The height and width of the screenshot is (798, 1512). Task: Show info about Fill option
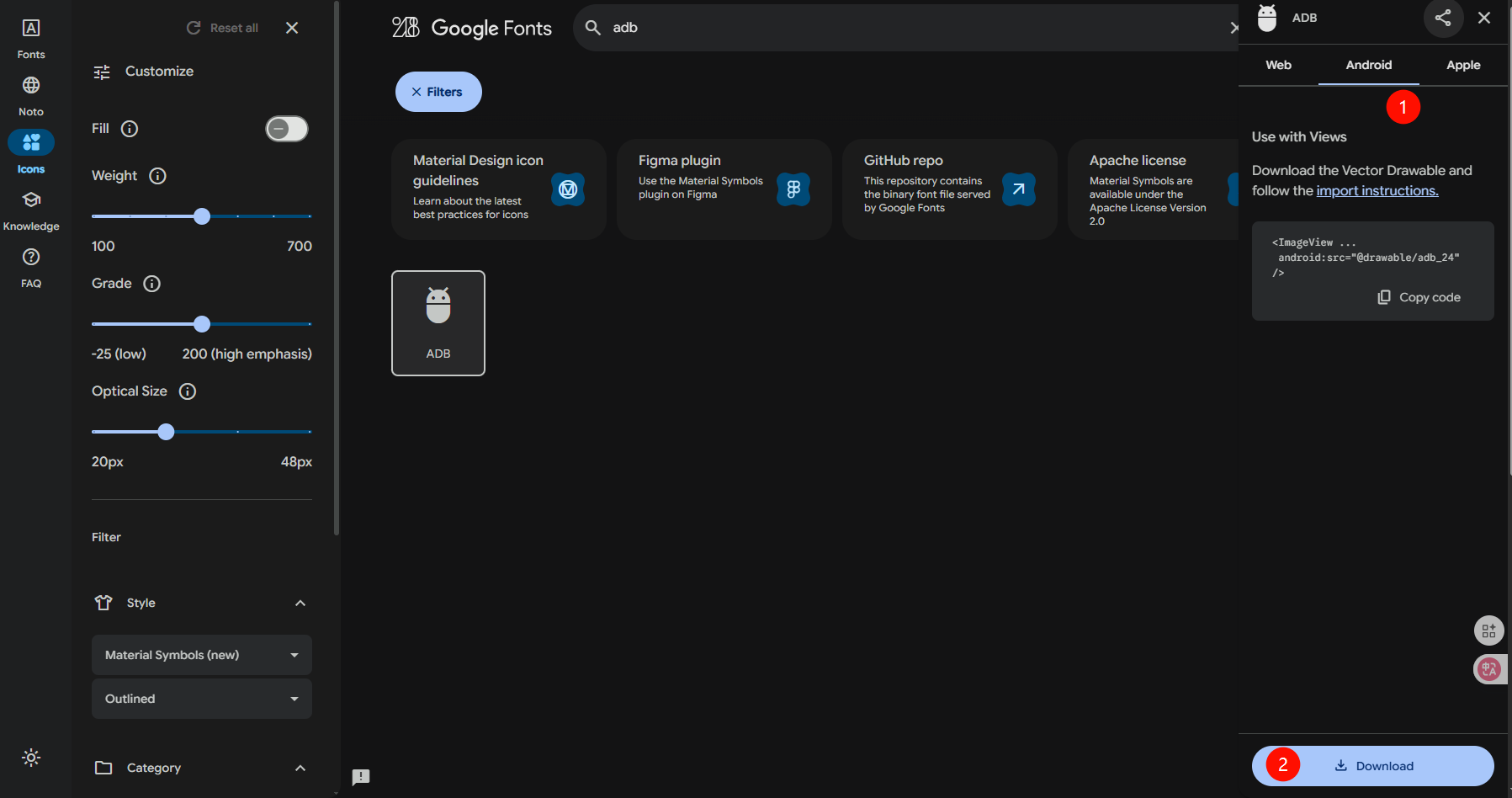[x=130, y=129]
